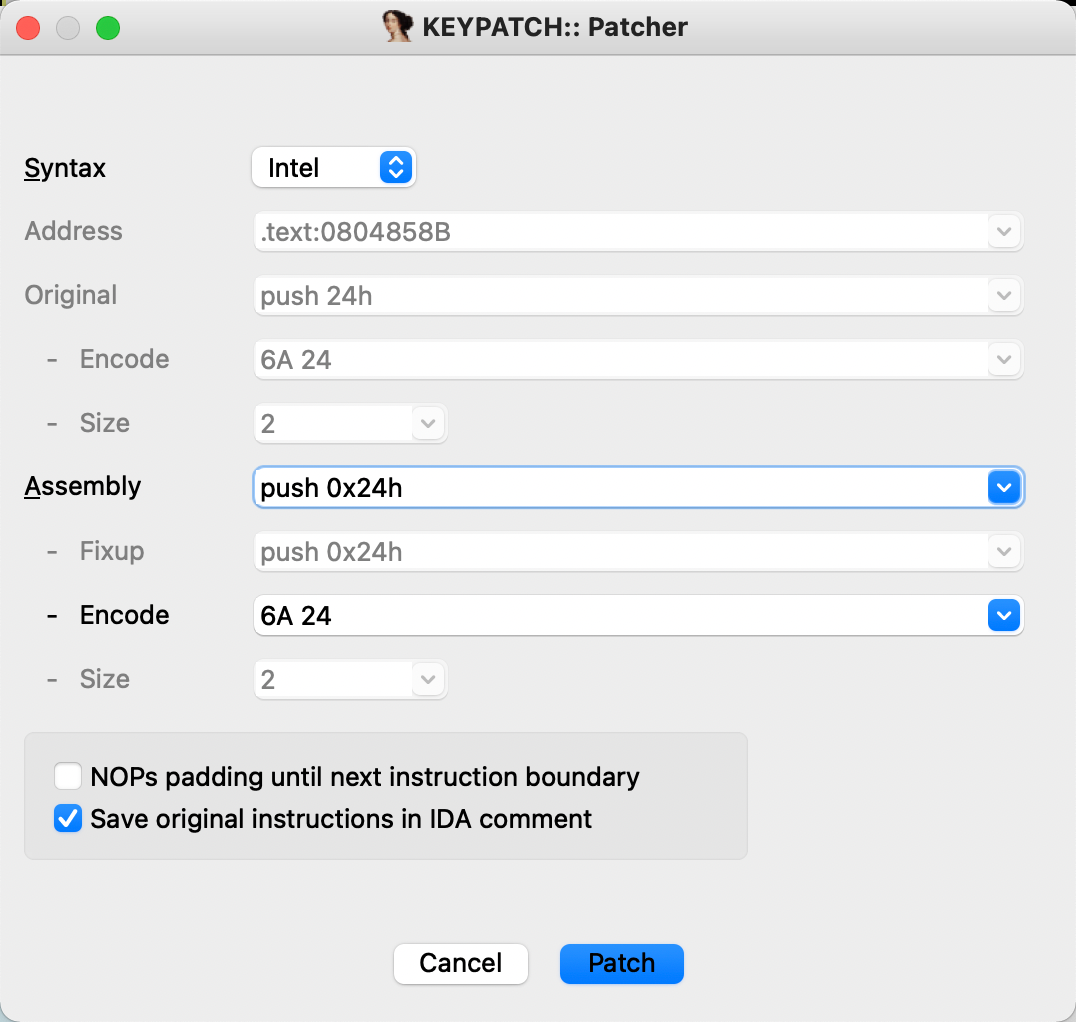Click the Keypatch icon in title bar
Screen dimensions: 1076x1022
[x=398, y=27]
